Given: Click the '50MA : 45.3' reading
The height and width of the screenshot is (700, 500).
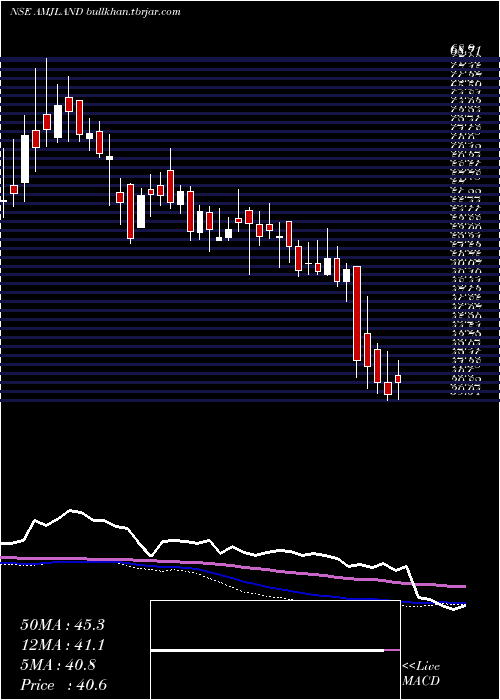Looking at the screenshot, I should [62, 625].
